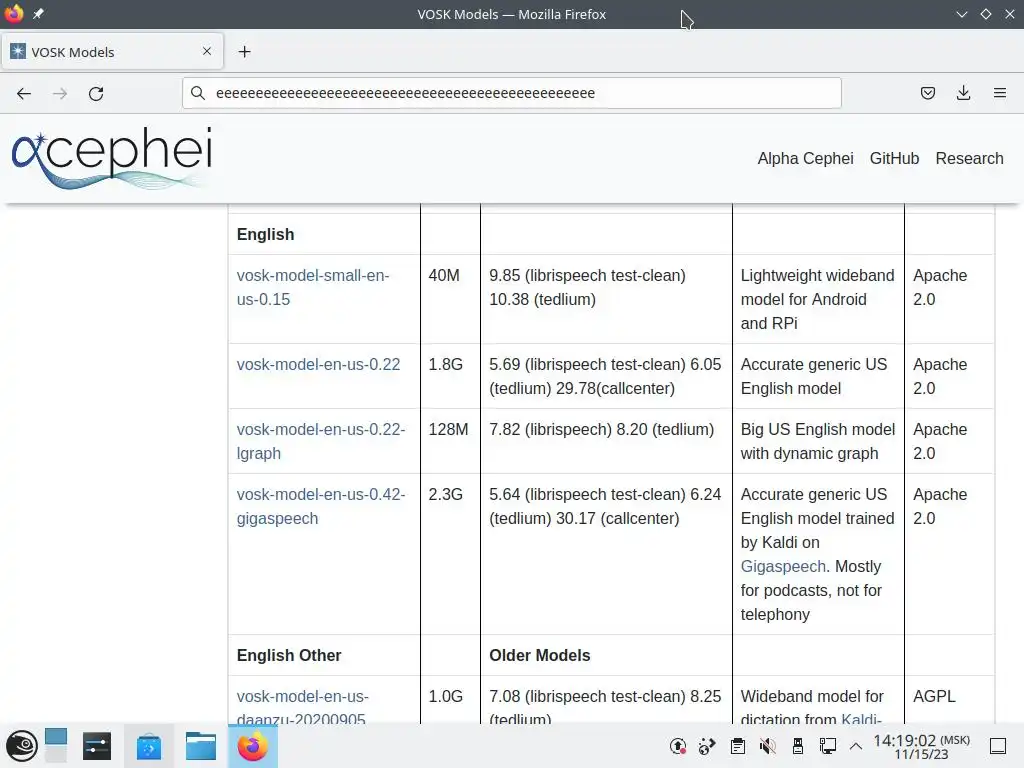The width and height of the screenshot is (1024, 768).
Task: Expand the hidden system tray icons
Action: click(856, 746)
